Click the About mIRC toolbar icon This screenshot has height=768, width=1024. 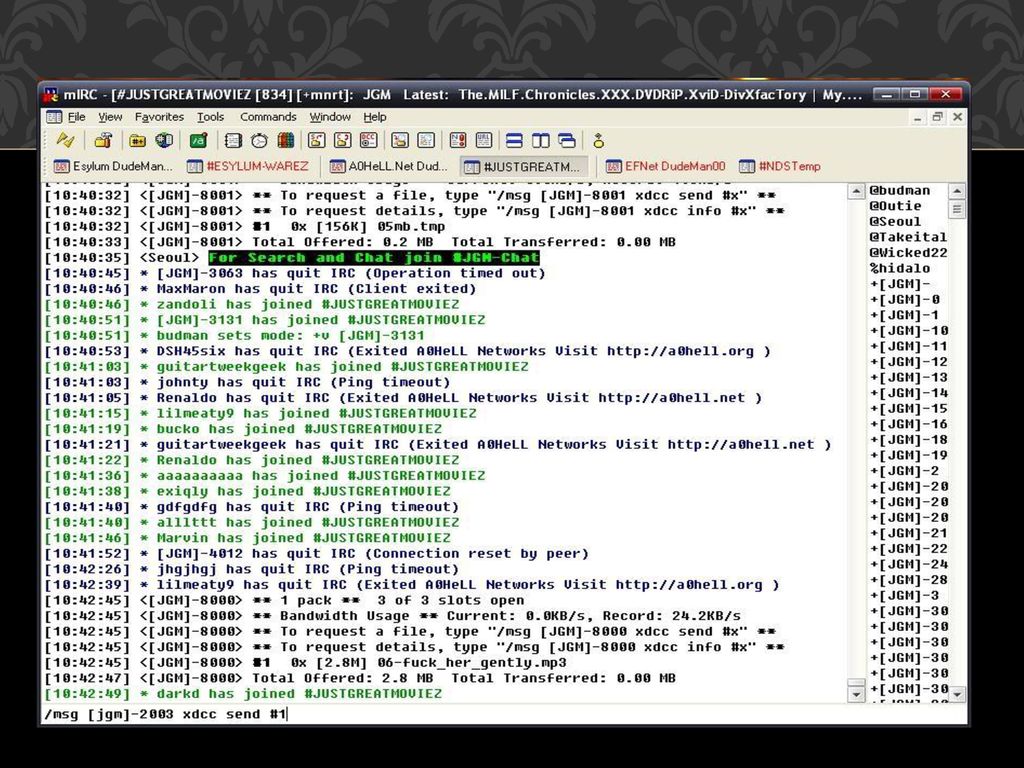pos(598,140)
